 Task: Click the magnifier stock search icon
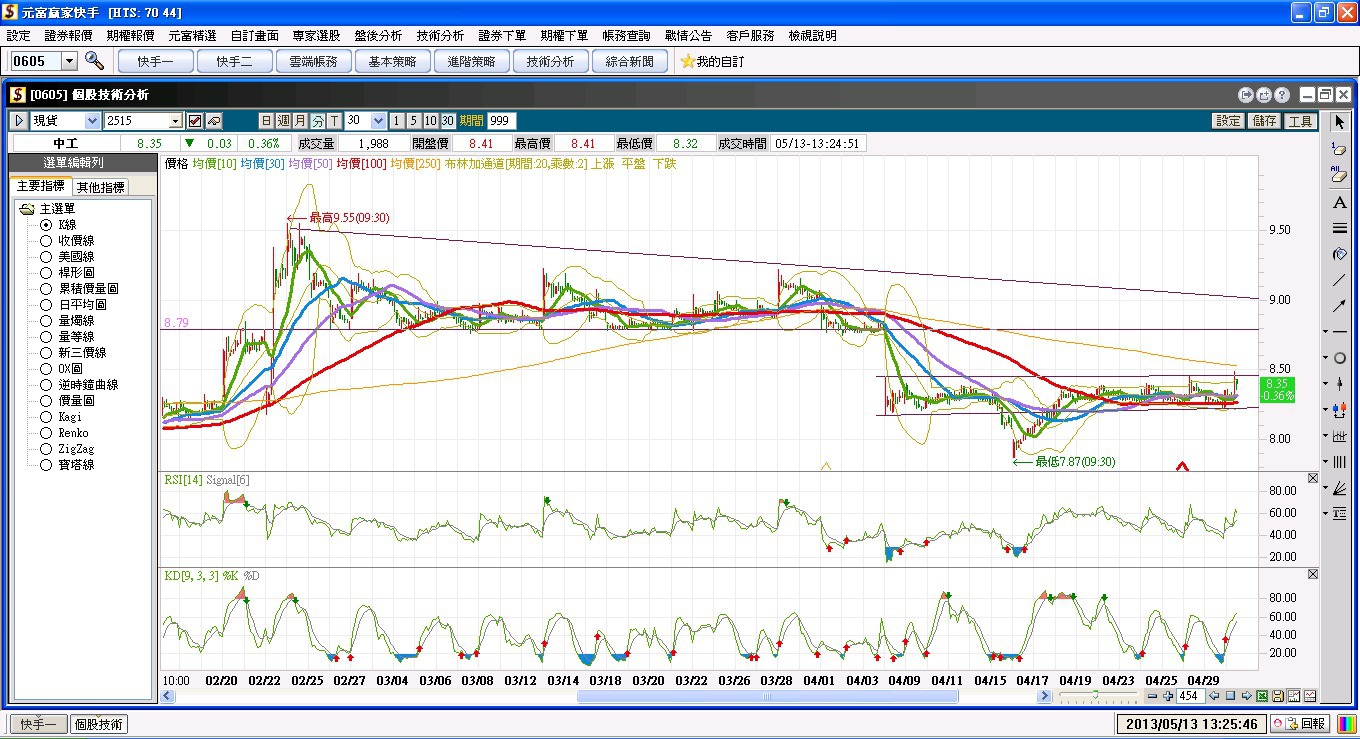coord(94,61)
